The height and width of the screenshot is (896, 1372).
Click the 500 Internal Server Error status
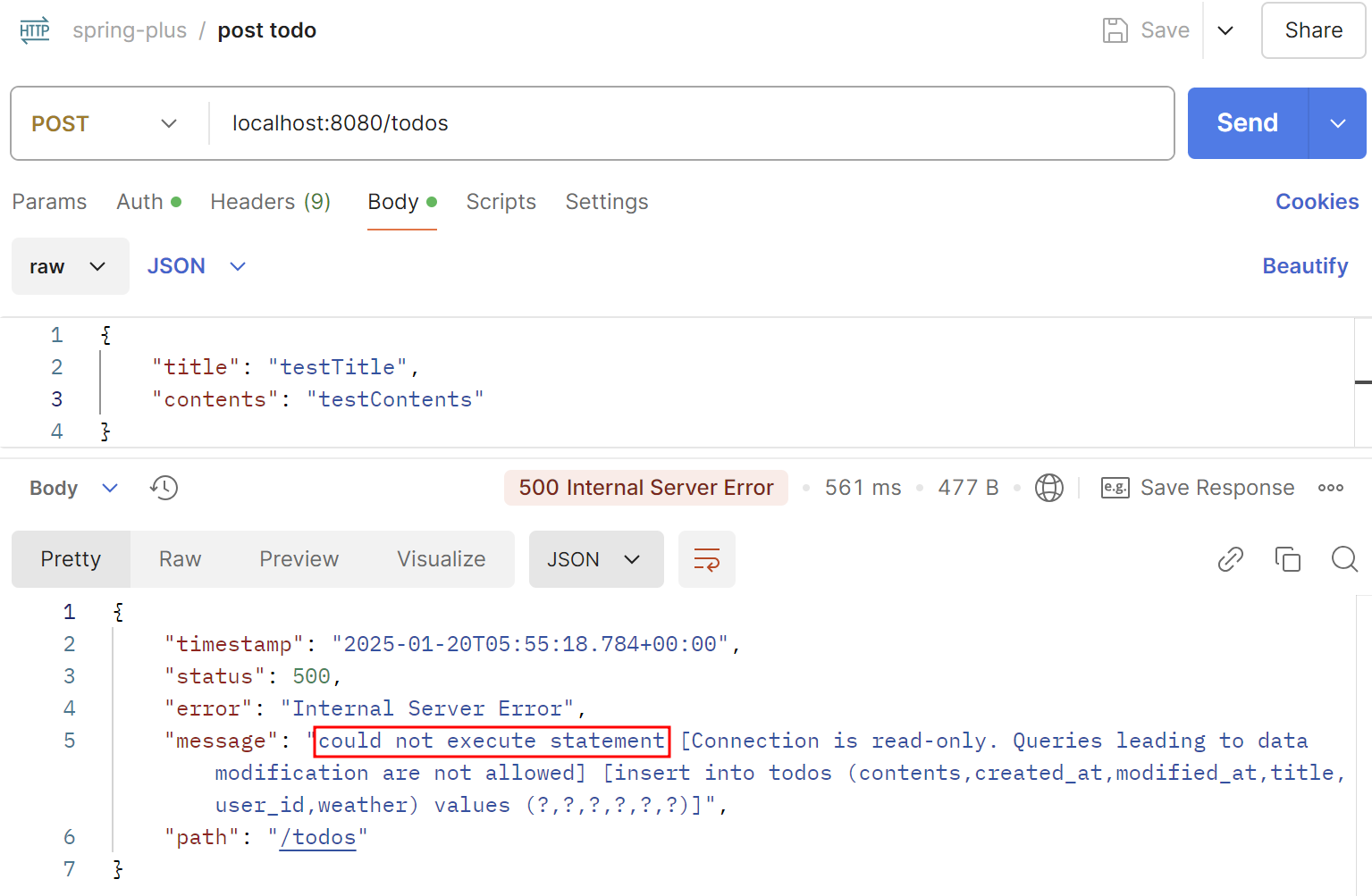(646, 488)
